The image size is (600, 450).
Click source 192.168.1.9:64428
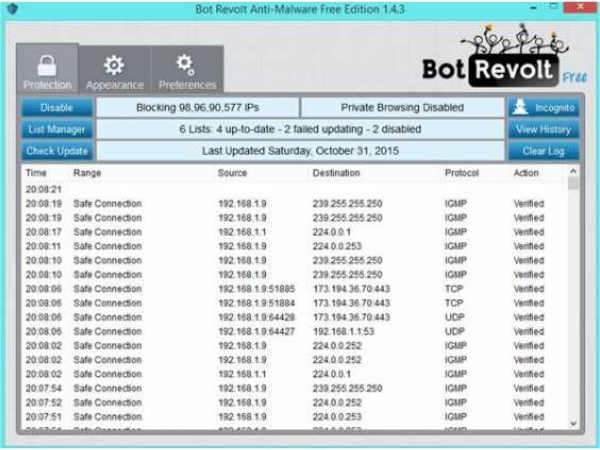[x=257, y=317]
